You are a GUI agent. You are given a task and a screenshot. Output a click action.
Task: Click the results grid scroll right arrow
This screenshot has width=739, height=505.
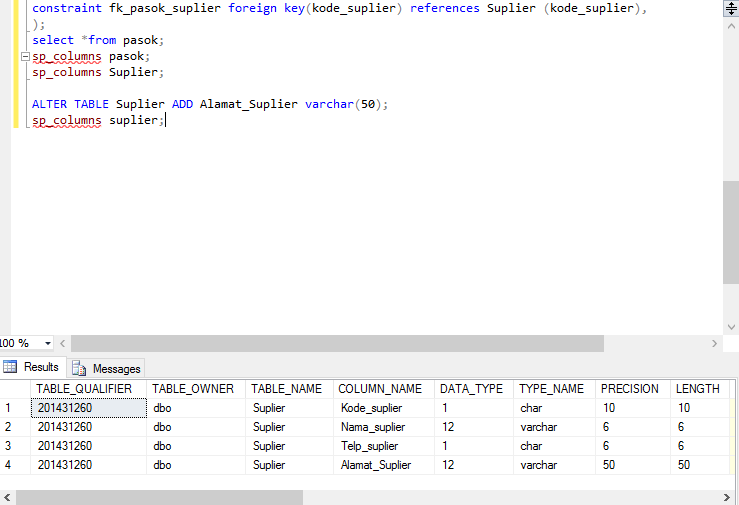[x=726, y=497]
